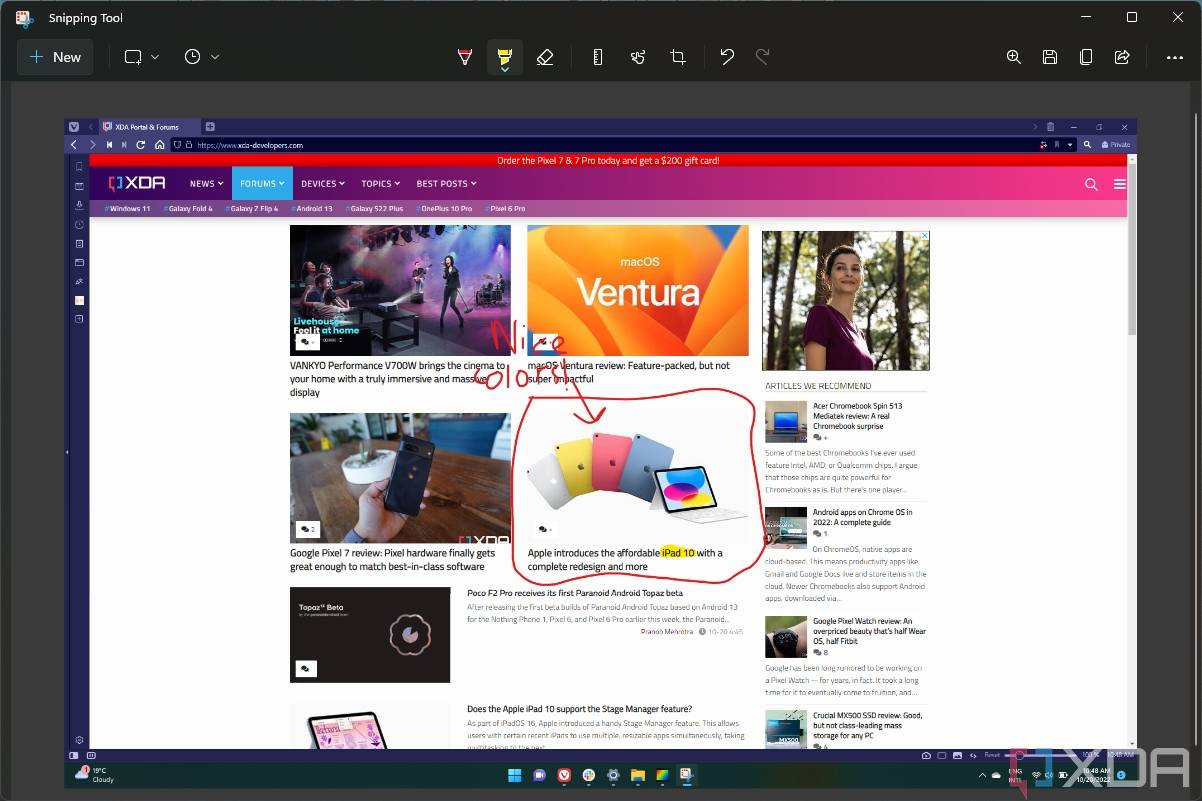1202x801 pixels.
Task: Click the #Galaxy Fold 4 tag in the capture
Action: pyautogui.click(x=188, y=209)
